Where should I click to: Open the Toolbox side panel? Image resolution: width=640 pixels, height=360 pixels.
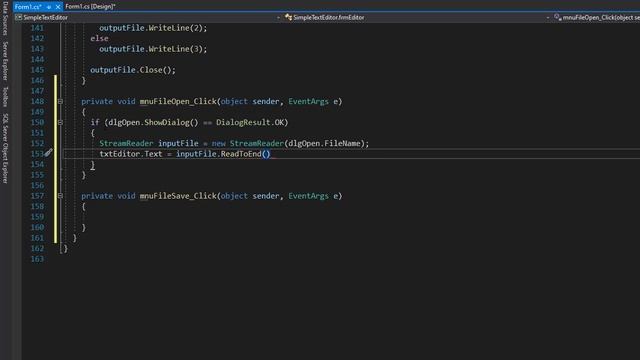pyautogui.click(x=5, y=97)
